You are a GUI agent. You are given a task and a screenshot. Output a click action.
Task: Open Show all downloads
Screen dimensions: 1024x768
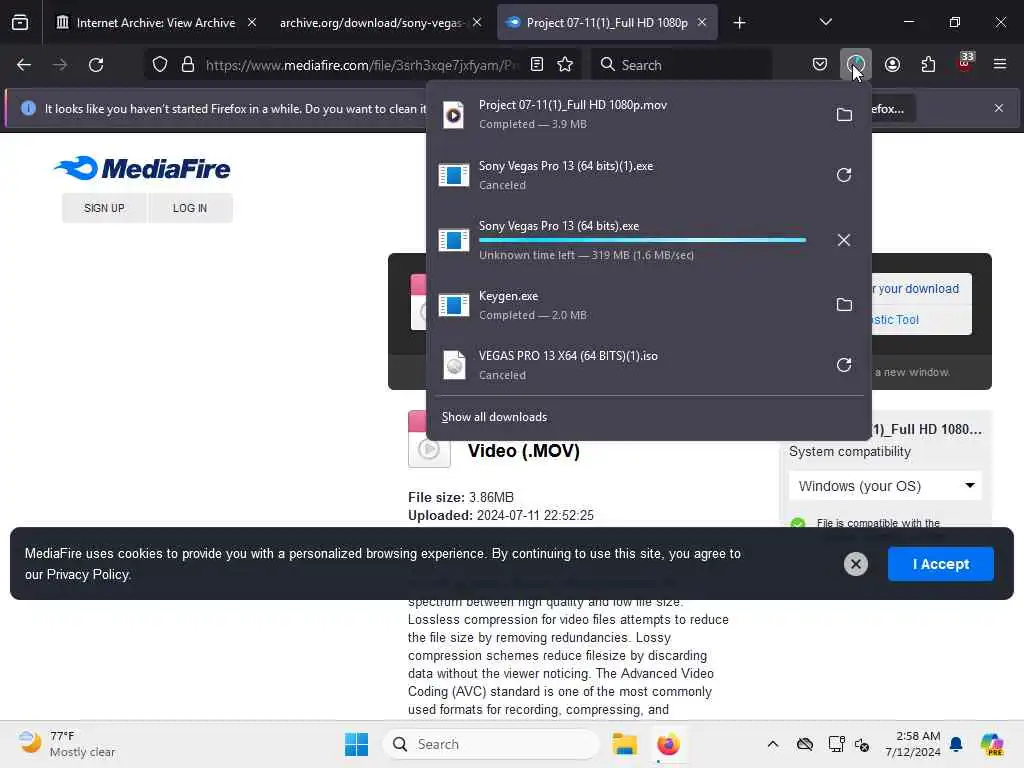(x=494, y=417)
